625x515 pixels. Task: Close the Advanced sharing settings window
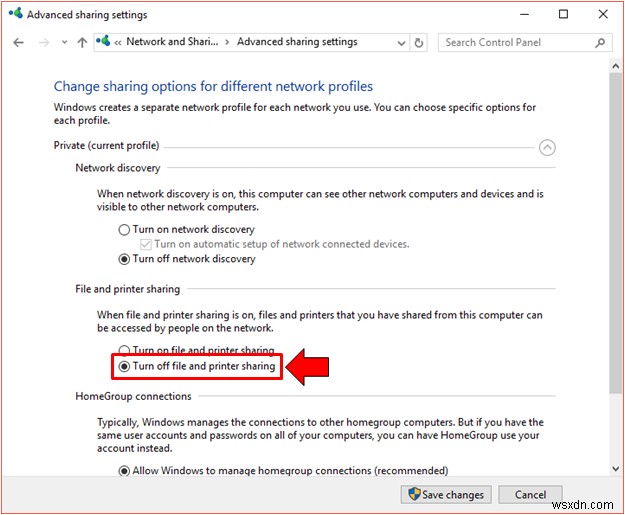point(603,14)
